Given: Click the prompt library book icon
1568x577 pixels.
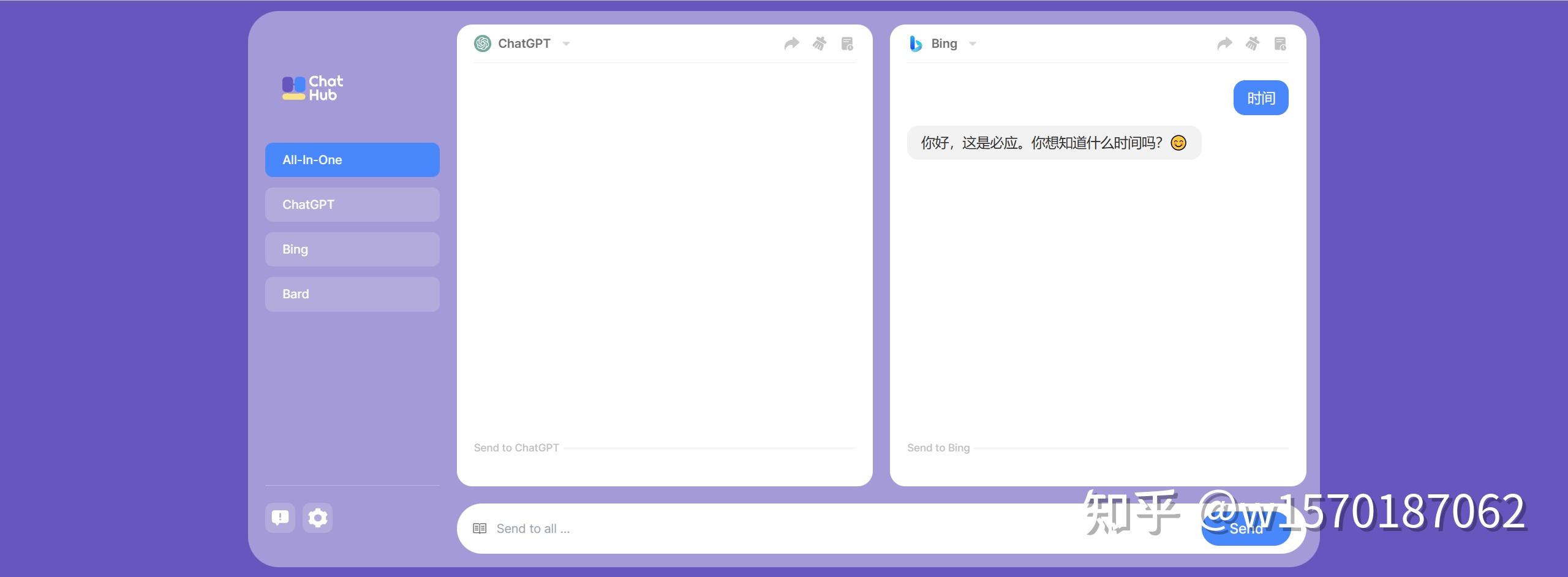Looking at the screenshot, I should pos(480,528).
